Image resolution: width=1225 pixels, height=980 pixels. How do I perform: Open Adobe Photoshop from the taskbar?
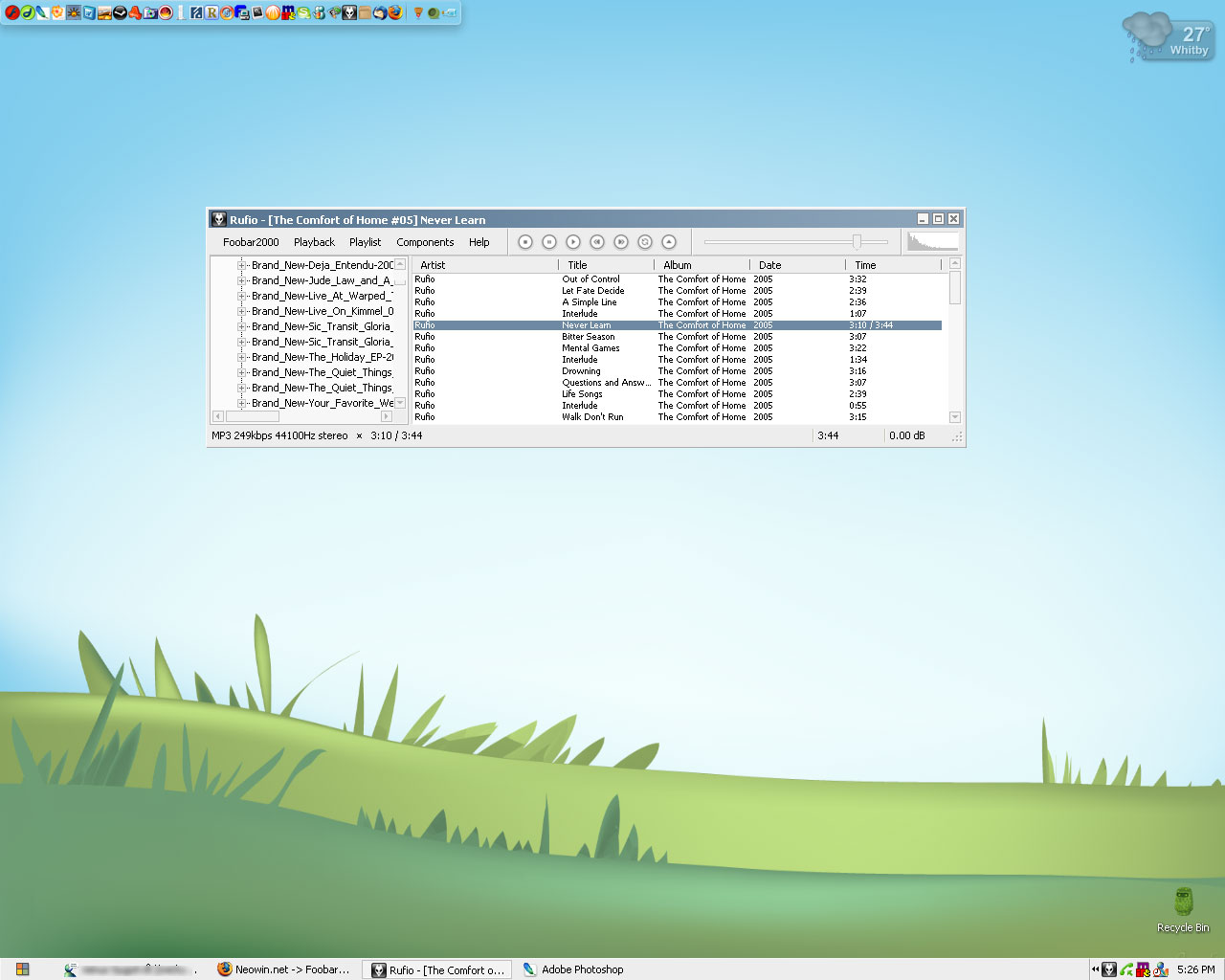[574, 969]
